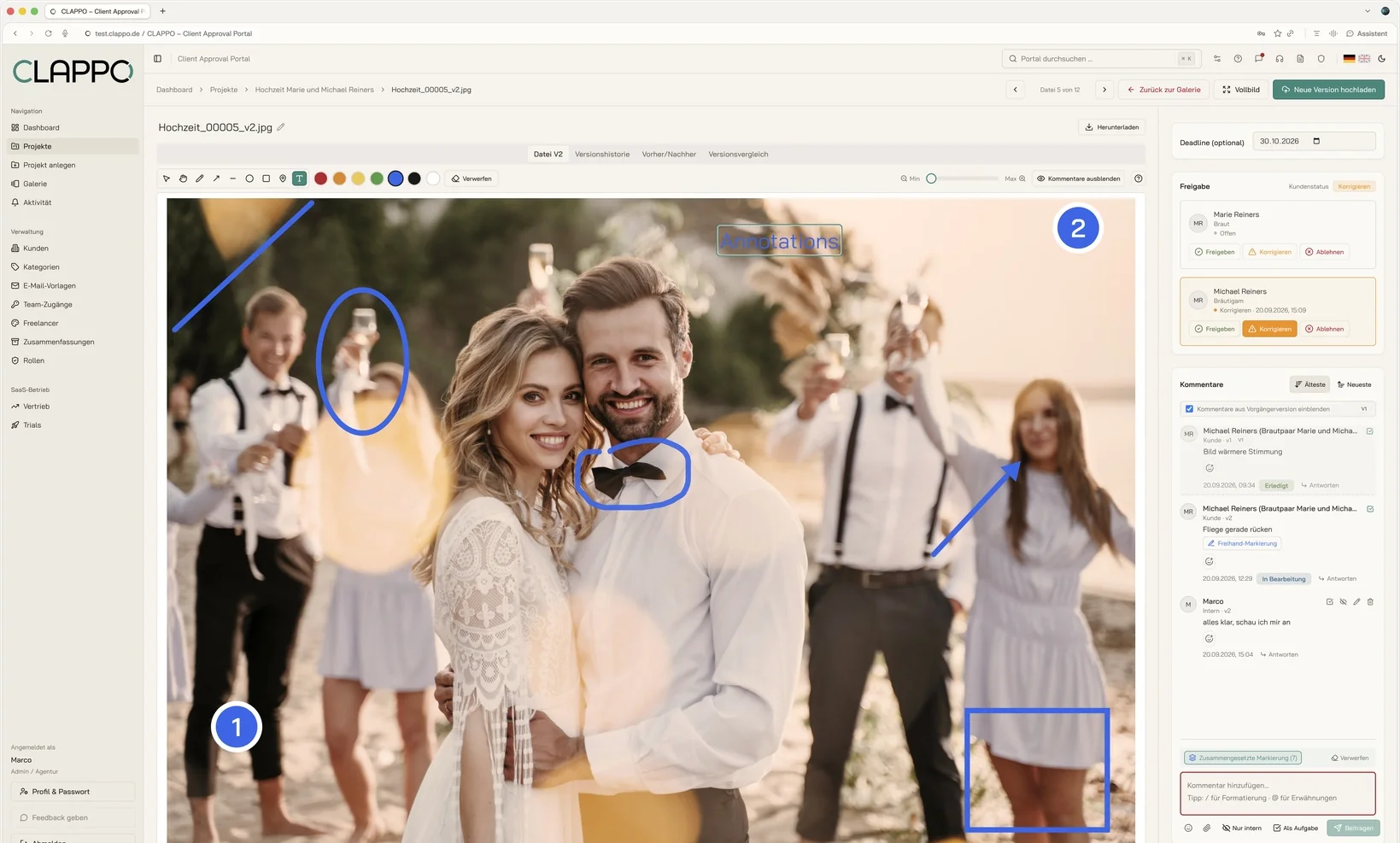Go to previous file with left chevron
Viewport: 1400px width, 843px height.
point(1015,90)
